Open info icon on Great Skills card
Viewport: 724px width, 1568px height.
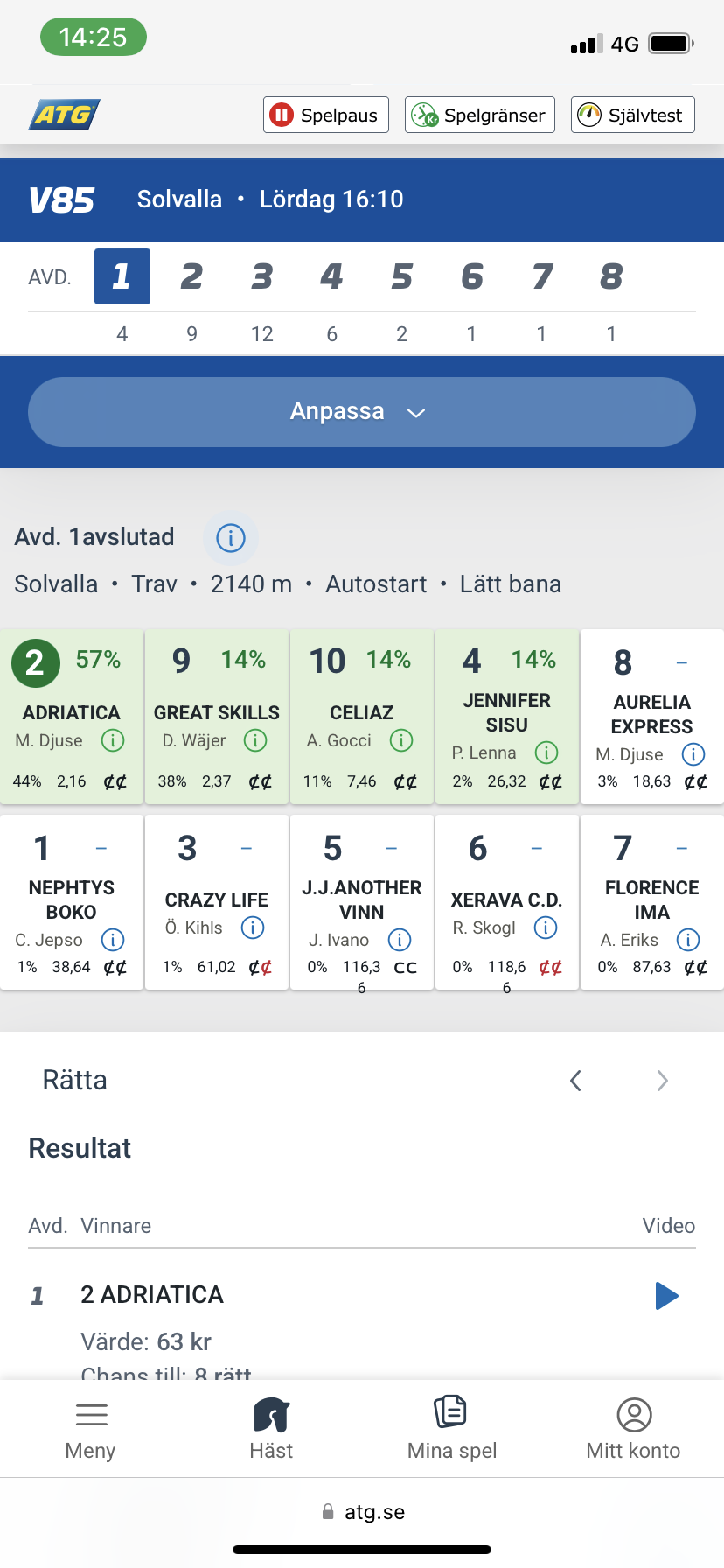pyautogui.click(x=255, y=741)
